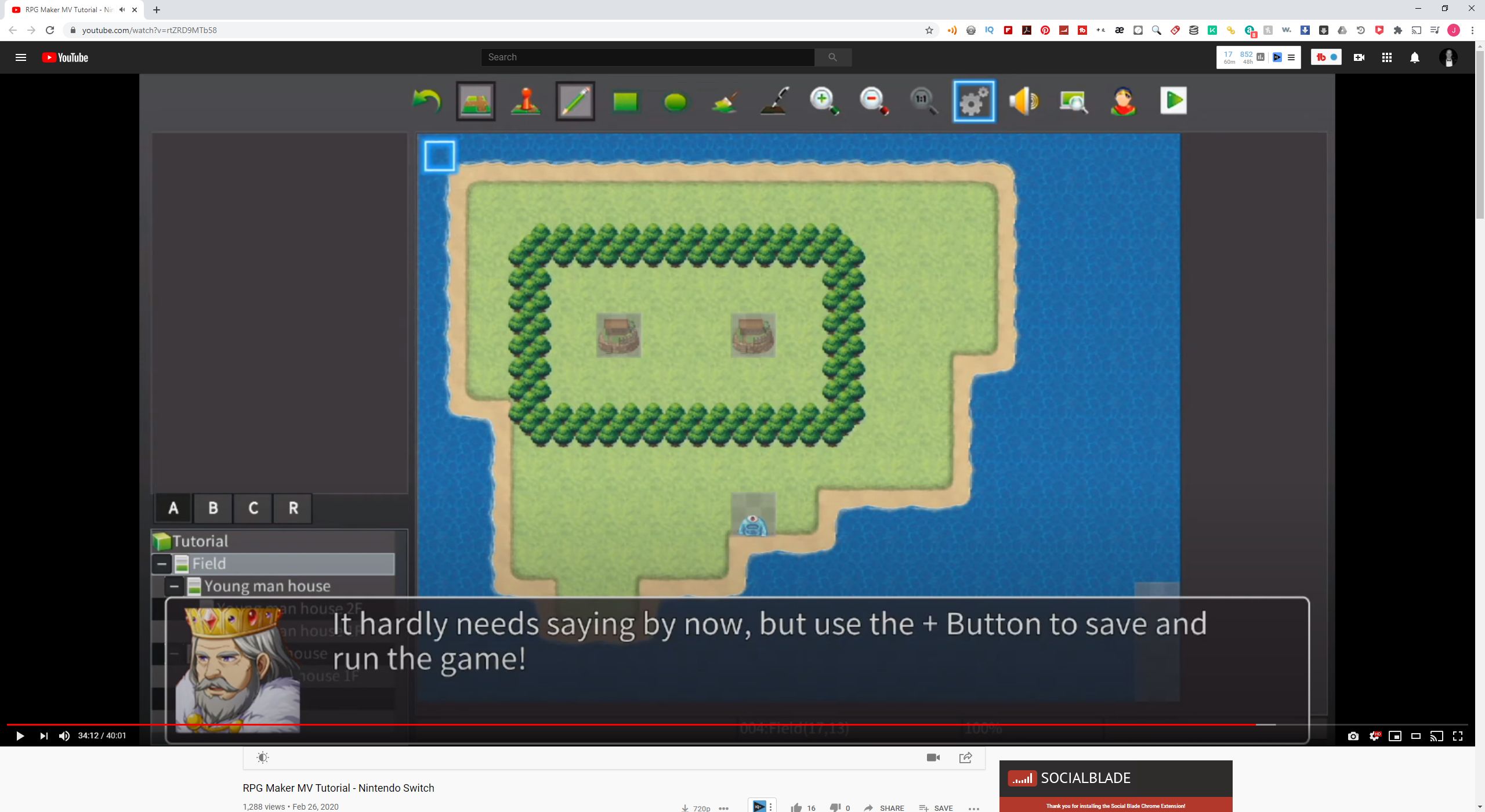Select the RPG Maker MV Tutorial tab
1485x812 pixels.
pos(70,10)
